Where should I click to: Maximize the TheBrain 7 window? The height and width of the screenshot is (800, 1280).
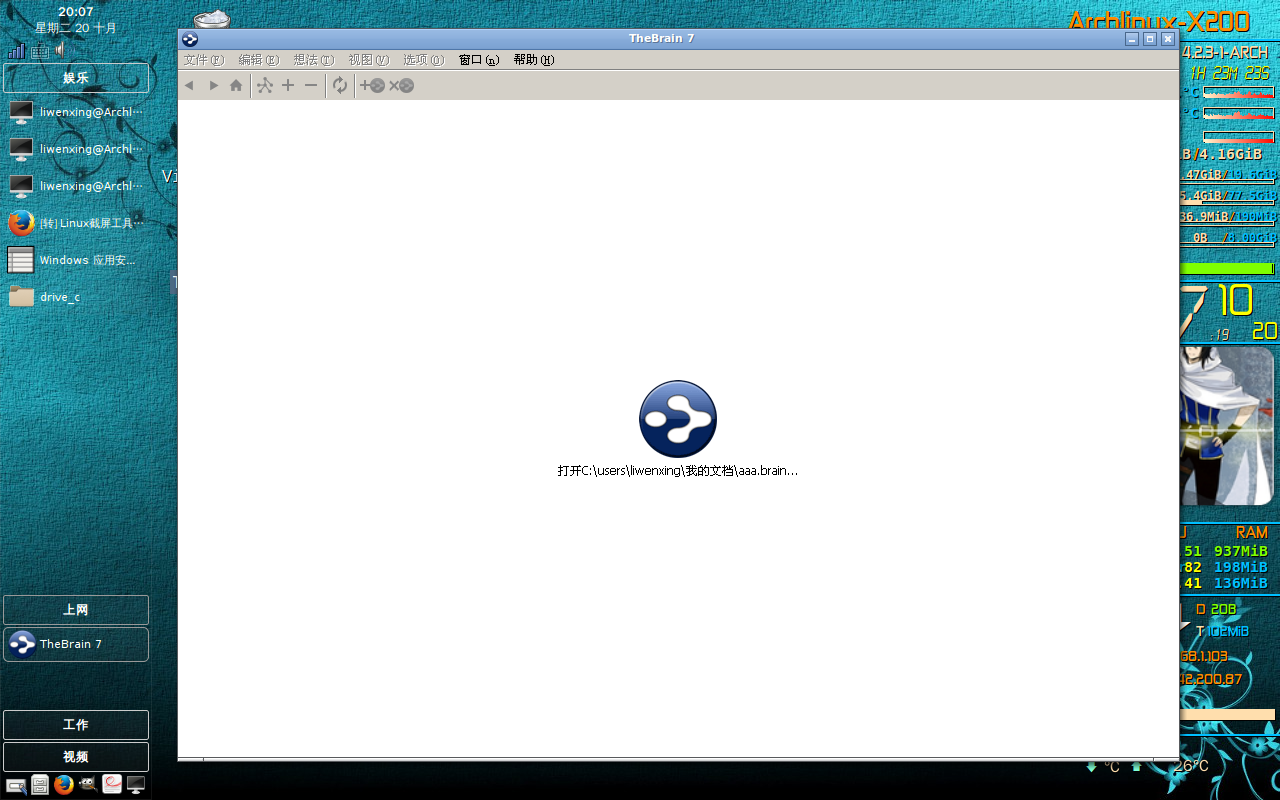point(1150,39)
